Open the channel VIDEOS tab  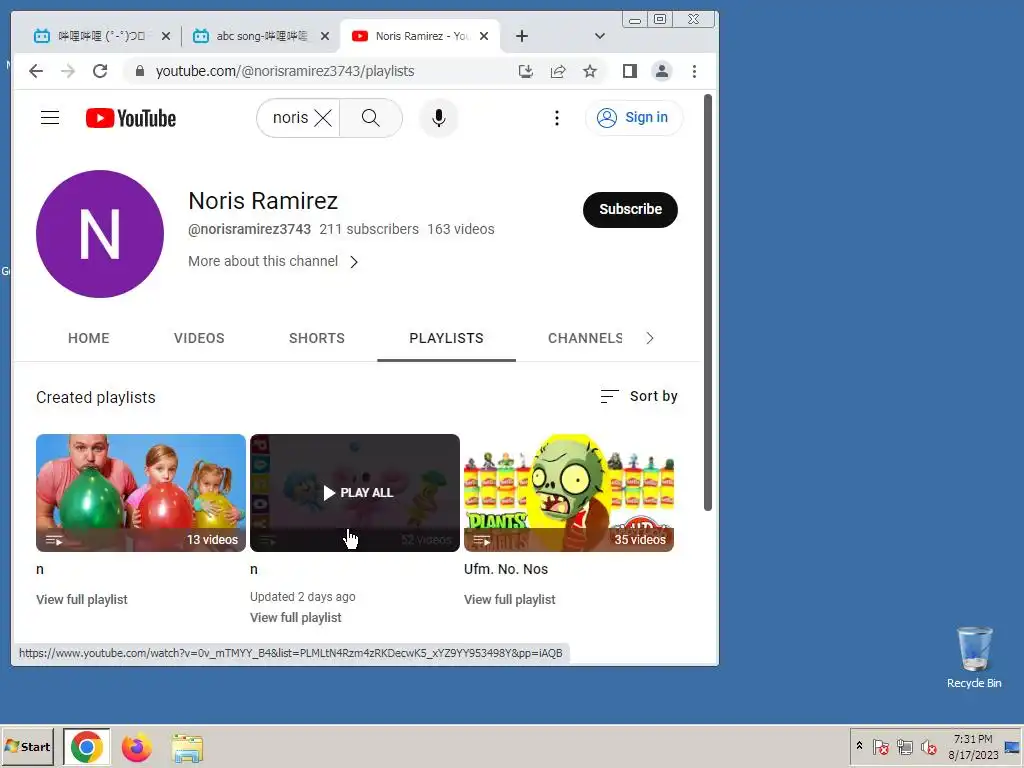(199, 338)
